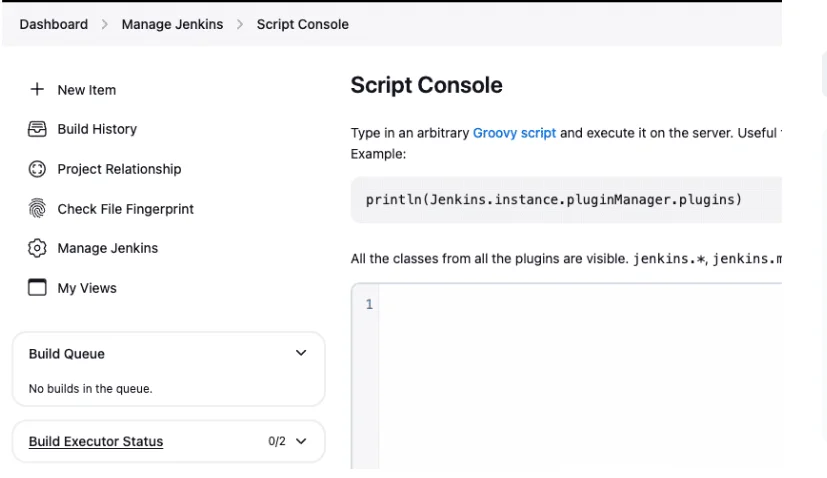827x478 pixels.
Task: Click the Build History tray icon
Action: click(37, 129)
